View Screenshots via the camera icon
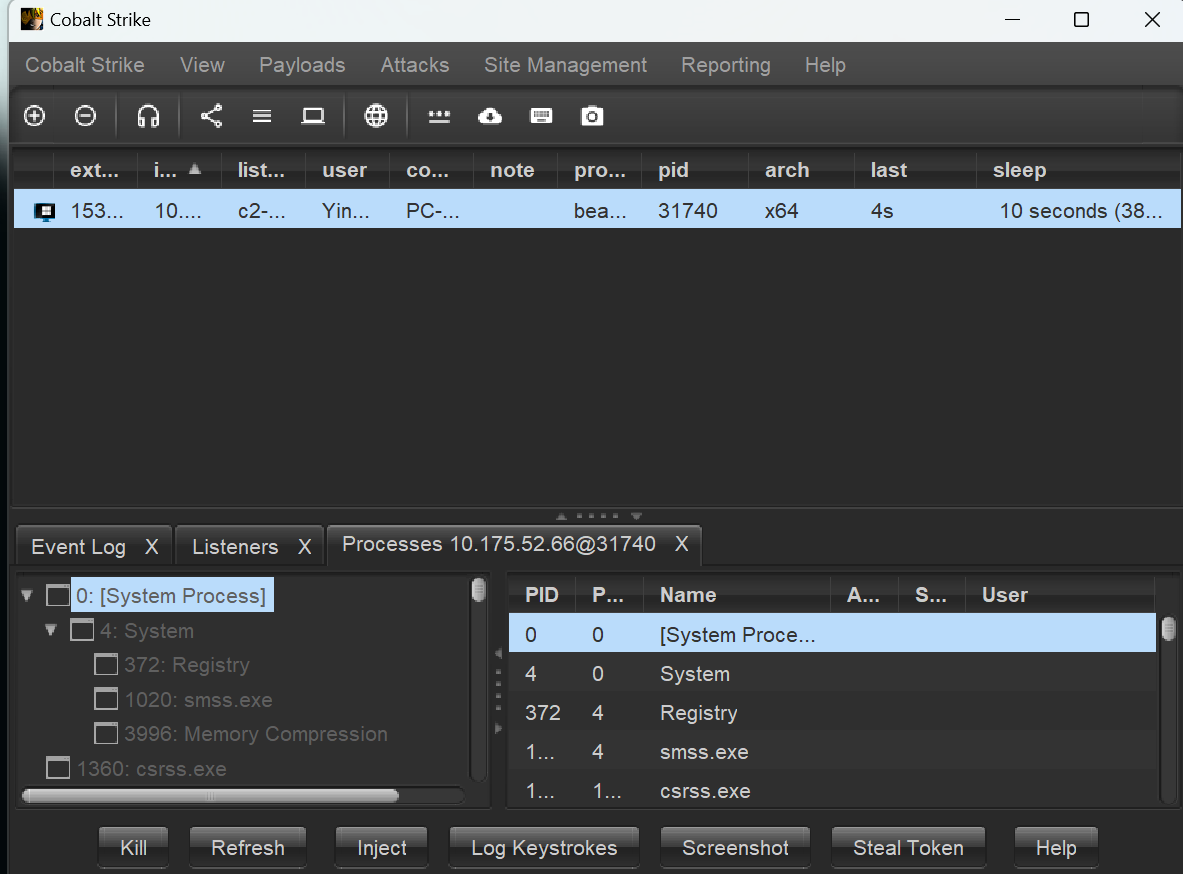This screenshot has height=874, width=1183. 592,116
